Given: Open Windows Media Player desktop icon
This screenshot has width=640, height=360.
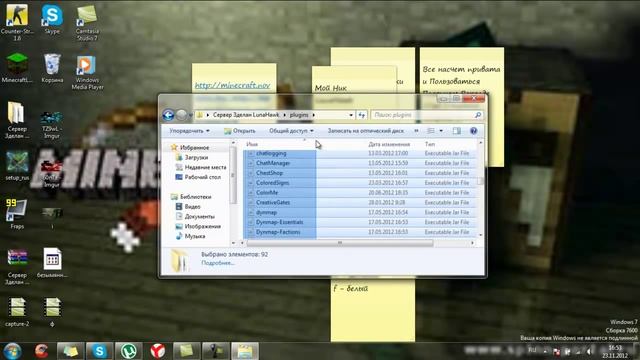Looking at the screenshot, I should [87, 71].
